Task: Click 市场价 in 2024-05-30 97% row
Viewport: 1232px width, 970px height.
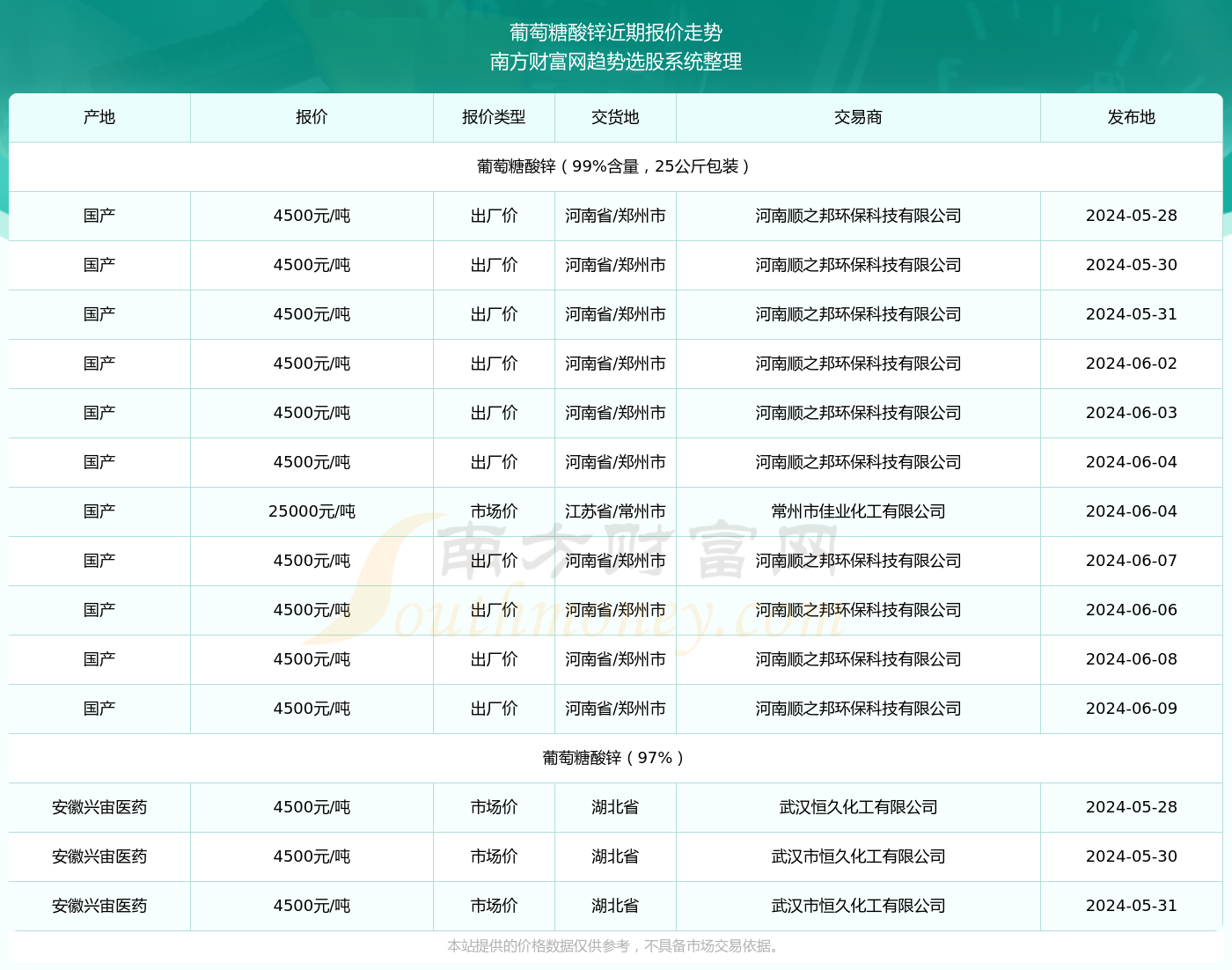Action: pyautogui.click(x=494, y=856)
